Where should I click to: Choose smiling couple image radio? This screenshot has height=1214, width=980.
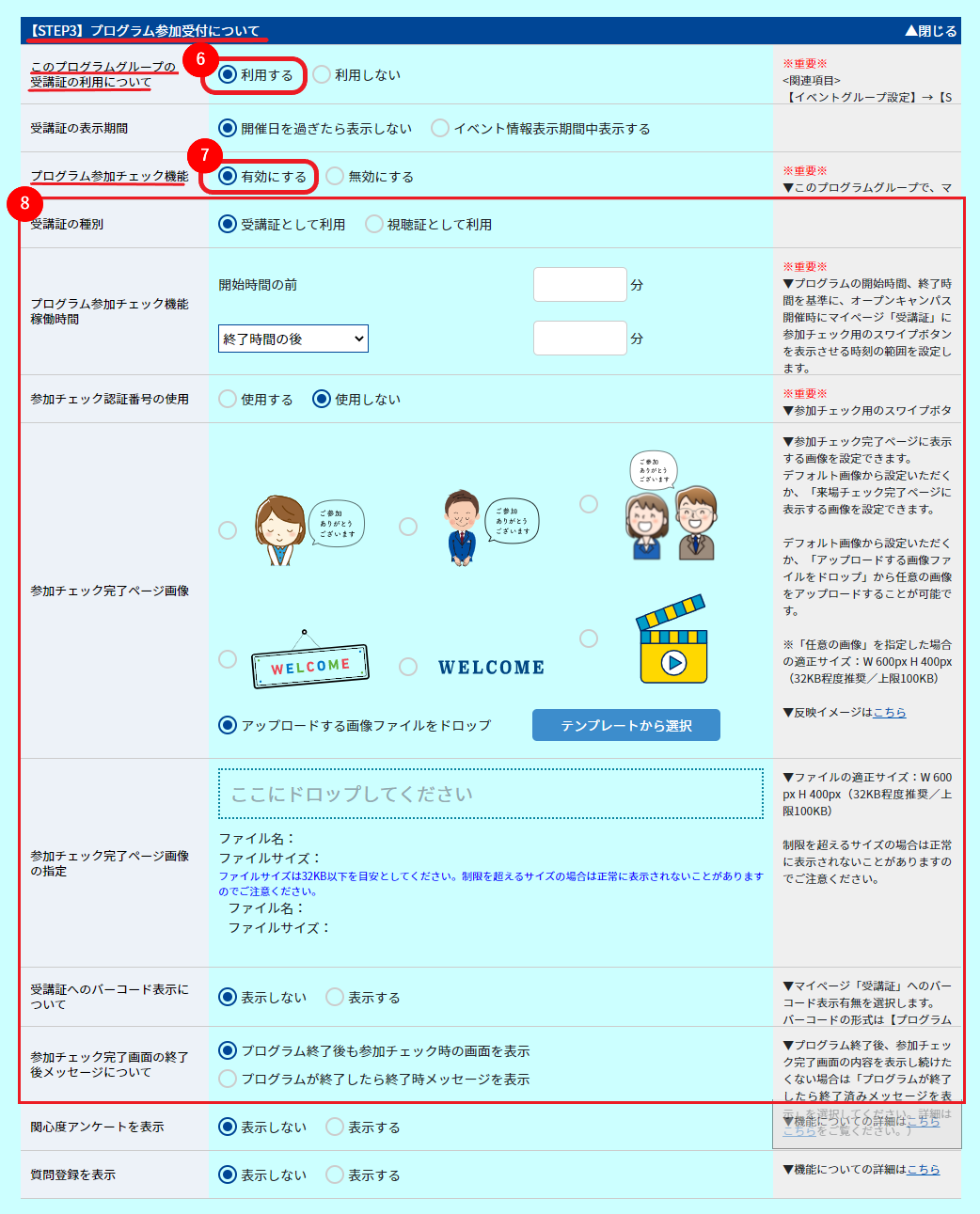(589, 504)
